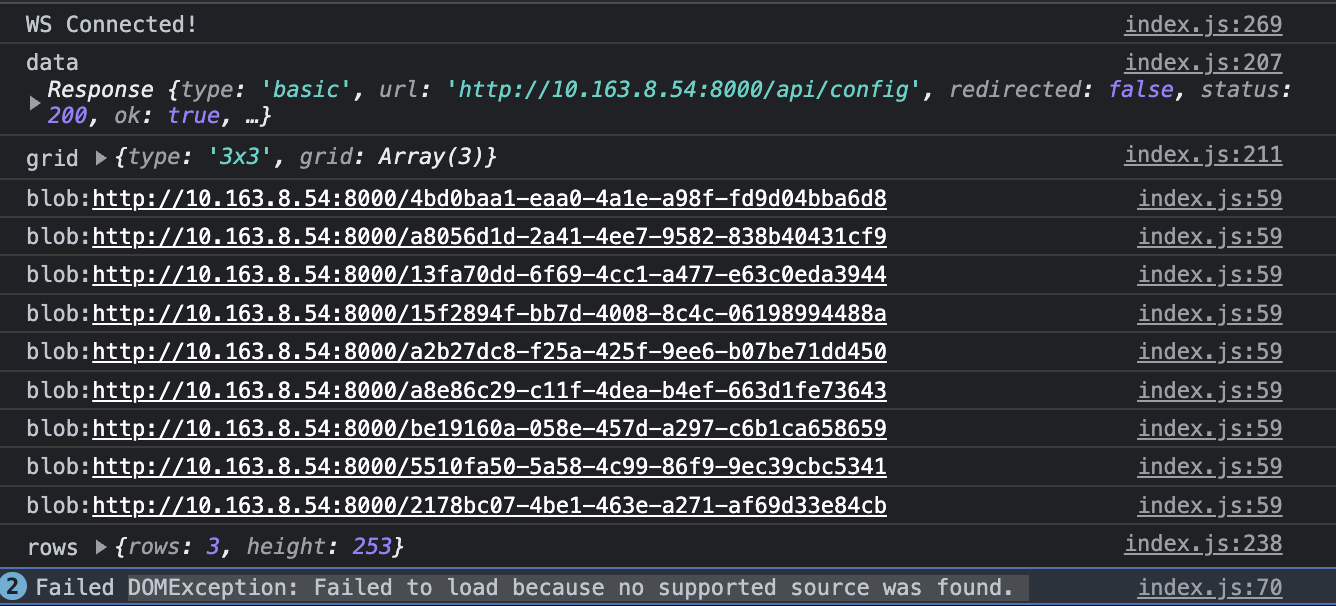Expand the rows object with height 253
The image size is (1336, 606).
101,547
